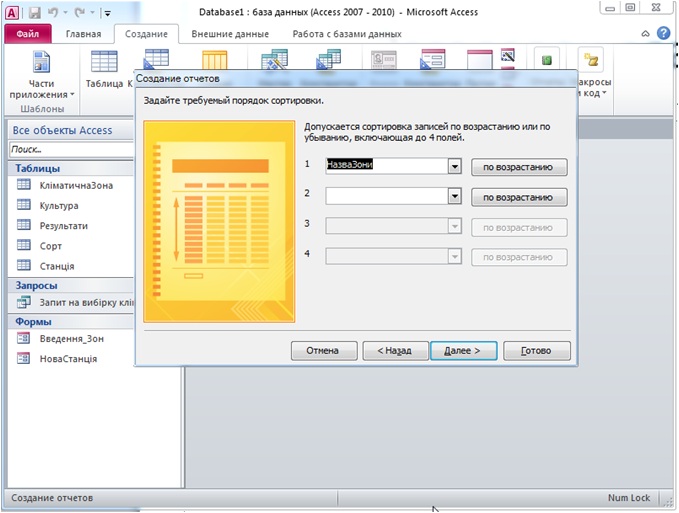Expand the second sort field dropdown
This screenshot has width=679, height=513.
454,198
